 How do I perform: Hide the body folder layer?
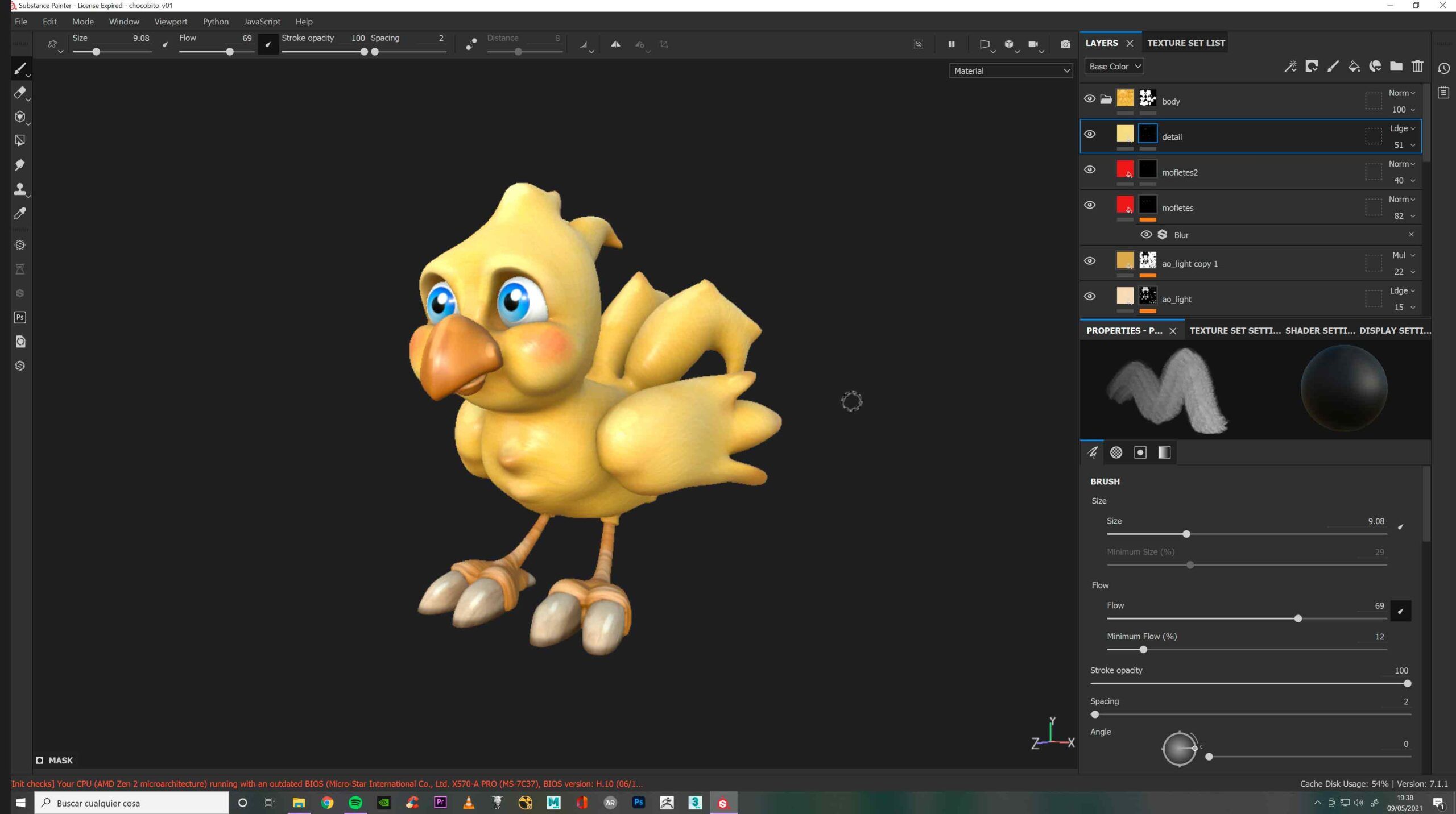click(1090, 99)
